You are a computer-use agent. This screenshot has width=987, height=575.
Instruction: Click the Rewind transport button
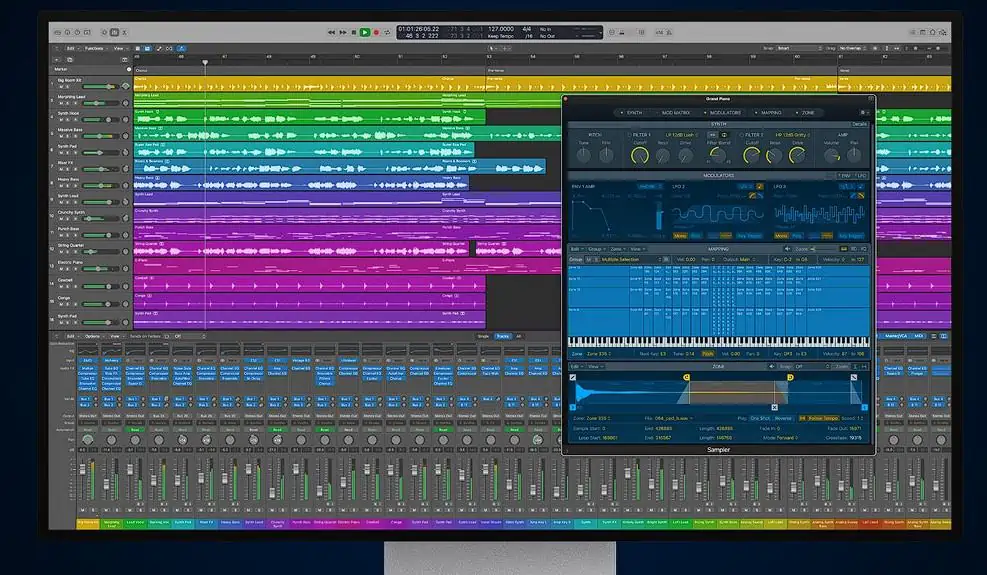pyautogui.click(x=331, y=32)
